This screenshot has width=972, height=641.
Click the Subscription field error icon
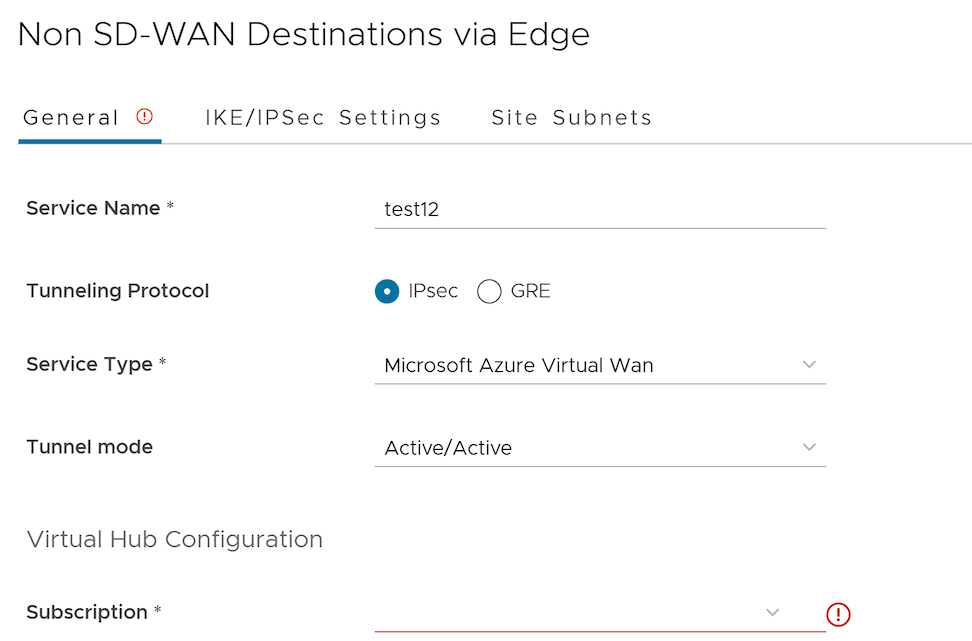pyautogui.click(x=838, y=614)
